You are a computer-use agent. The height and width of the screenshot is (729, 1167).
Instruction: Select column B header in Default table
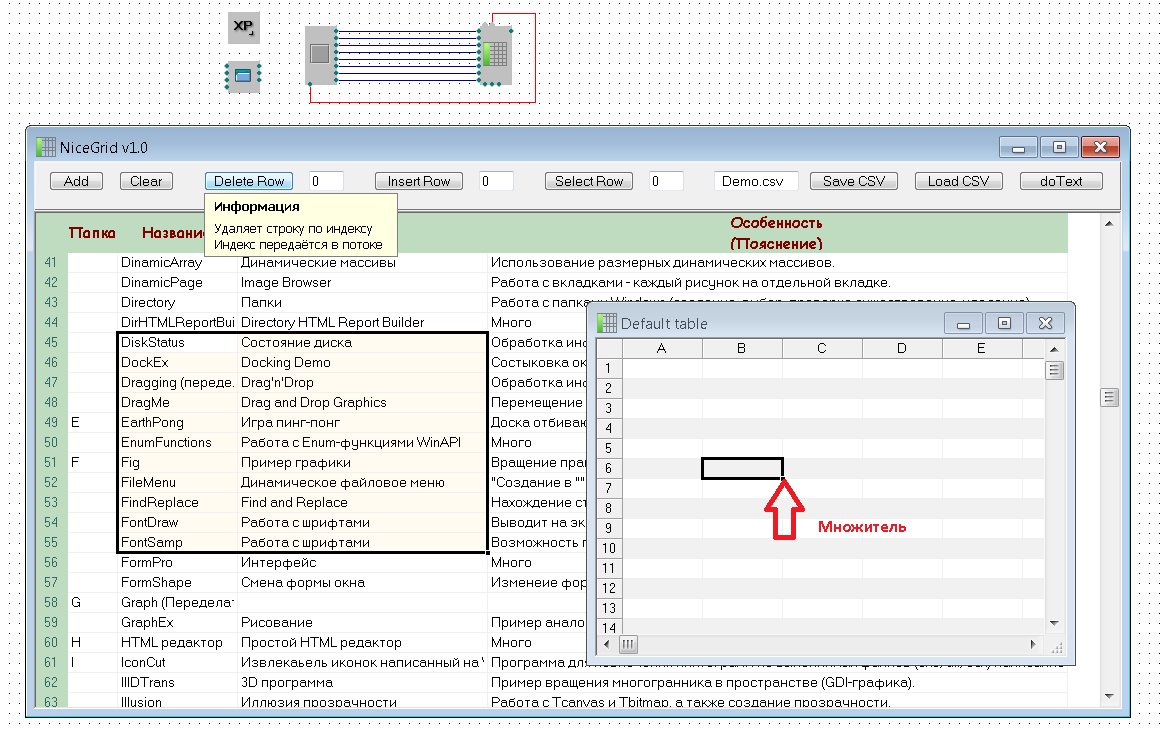click(x=742, y=348)
